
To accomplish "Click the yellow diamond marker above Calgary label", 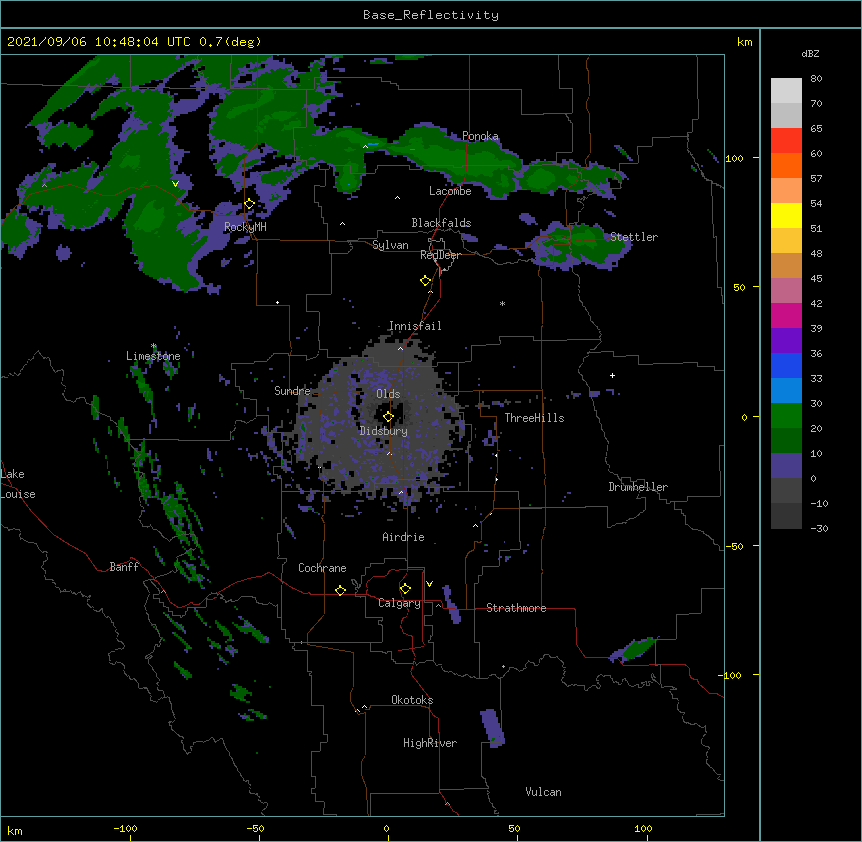I will 405,589.
